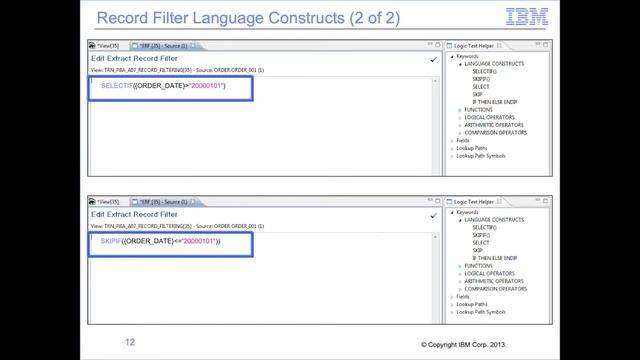The image size is (640, 360).
Task: Pick SKIP keyword in helper beside SELECTIF editor
Action: click(x=478, y=94)
